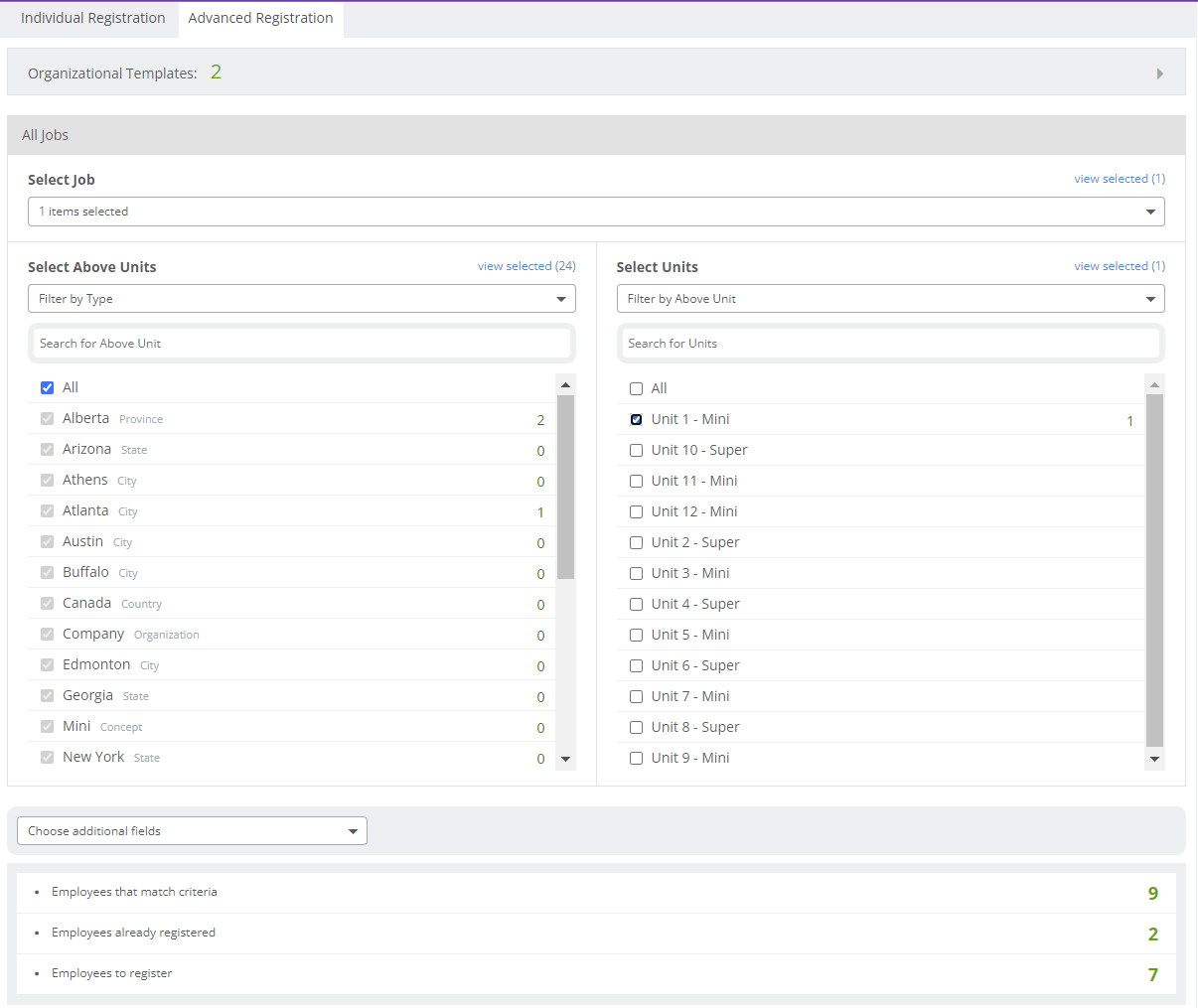Switch to the Individual Registration tab
Image resolution: width=1198 pixels, height=1008 pixels.
point(92,18)
